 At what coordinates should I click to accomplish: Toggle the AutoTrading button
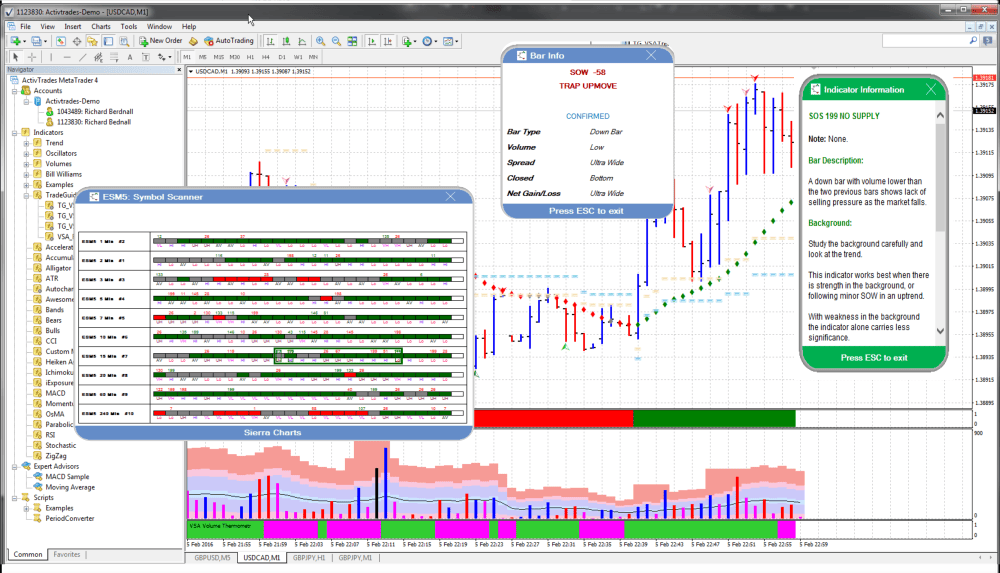228,41
